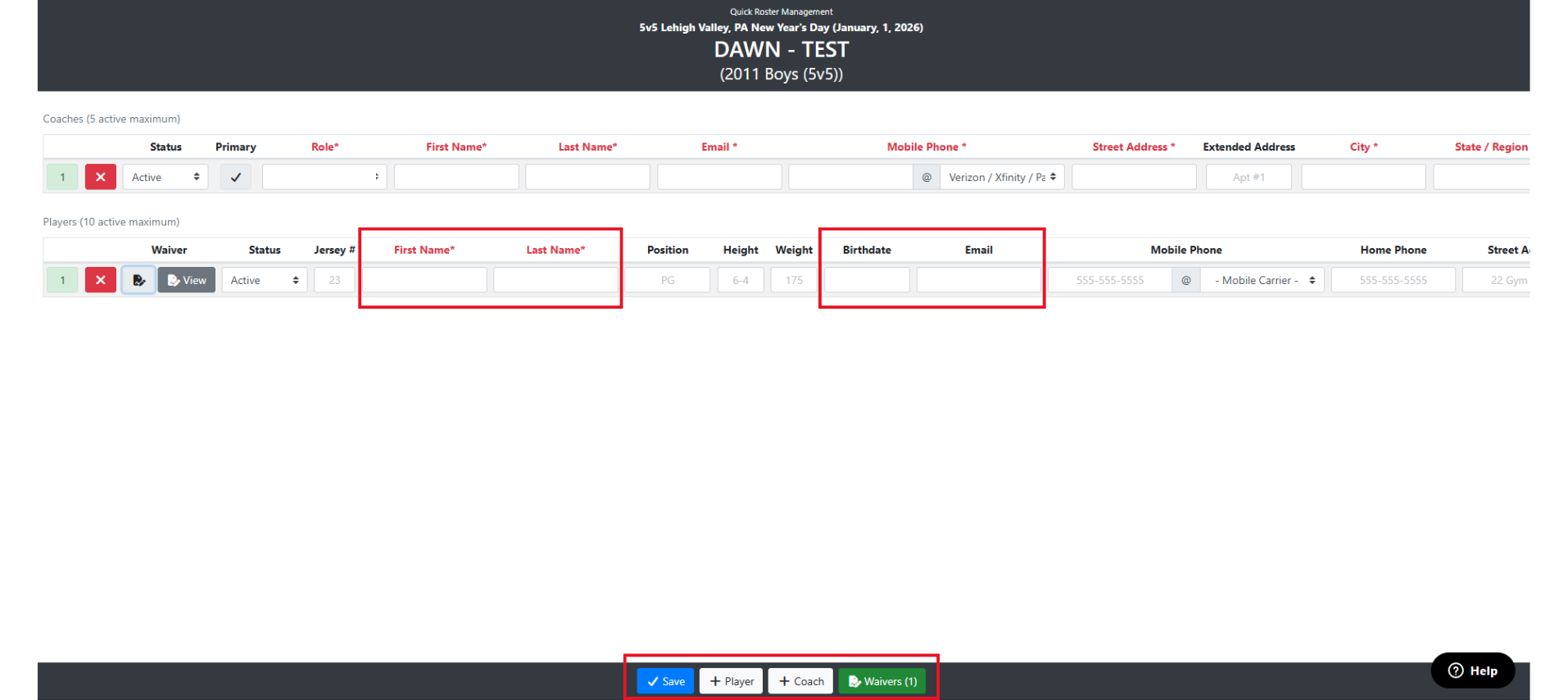View the player's waiver
The height and width of the screenshot is (700, 1568).
coord(187,280)
